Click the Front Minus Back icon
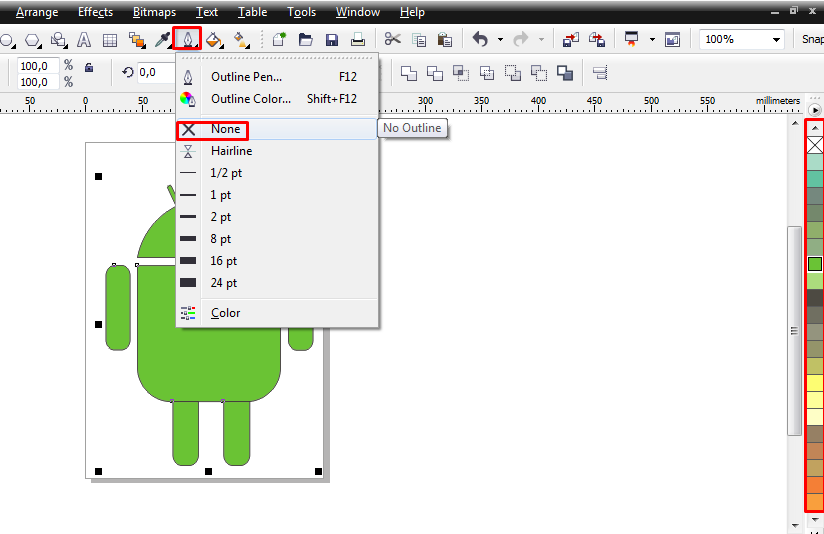 click(x=513, y=74)
